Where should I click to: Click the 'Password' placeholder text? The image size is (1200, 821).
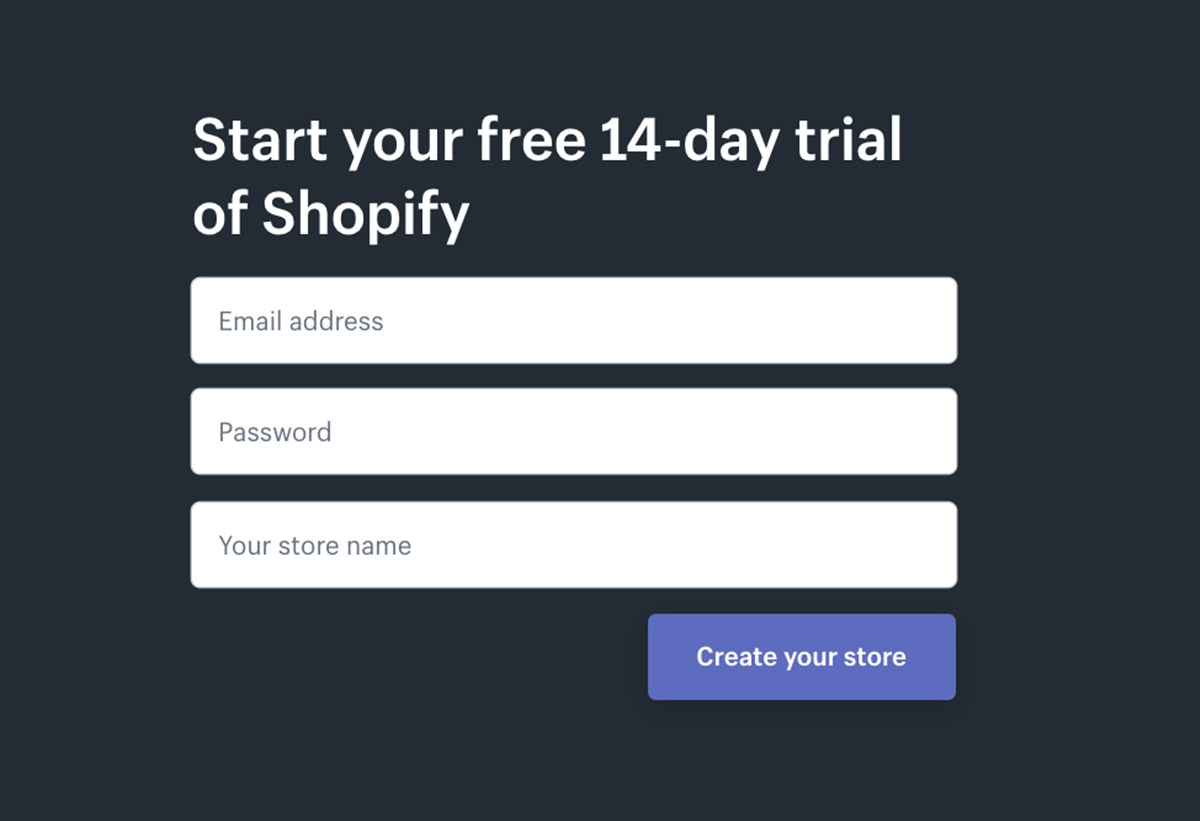click(x=275, y=432)
